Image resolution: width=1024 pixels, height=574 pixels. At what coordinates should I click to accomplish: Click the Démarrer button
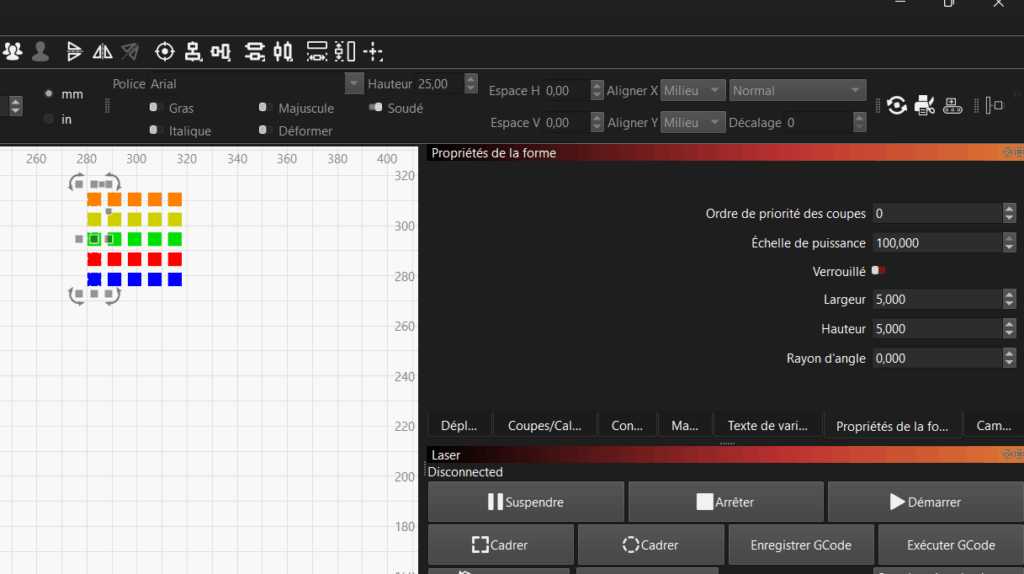925,502
